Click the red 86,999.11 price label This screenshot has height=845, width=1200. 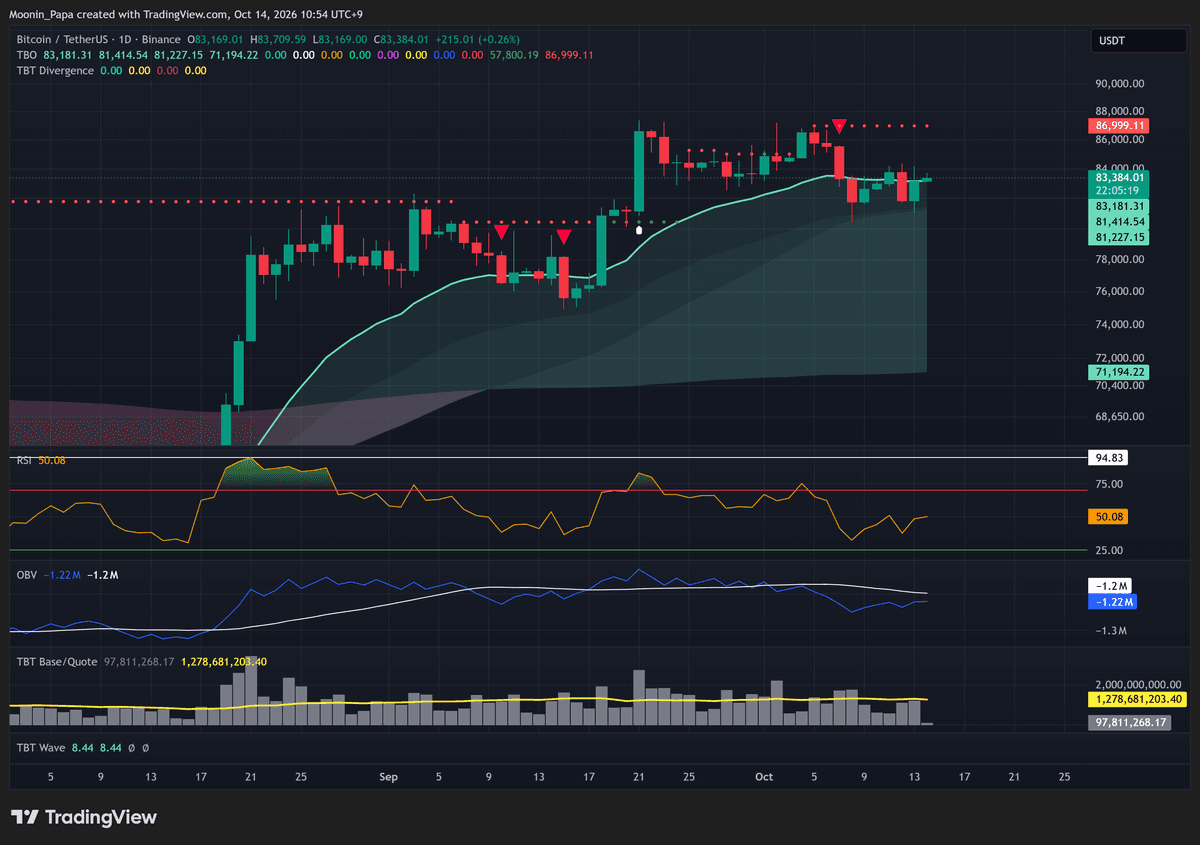click(x=1120, y=126)
